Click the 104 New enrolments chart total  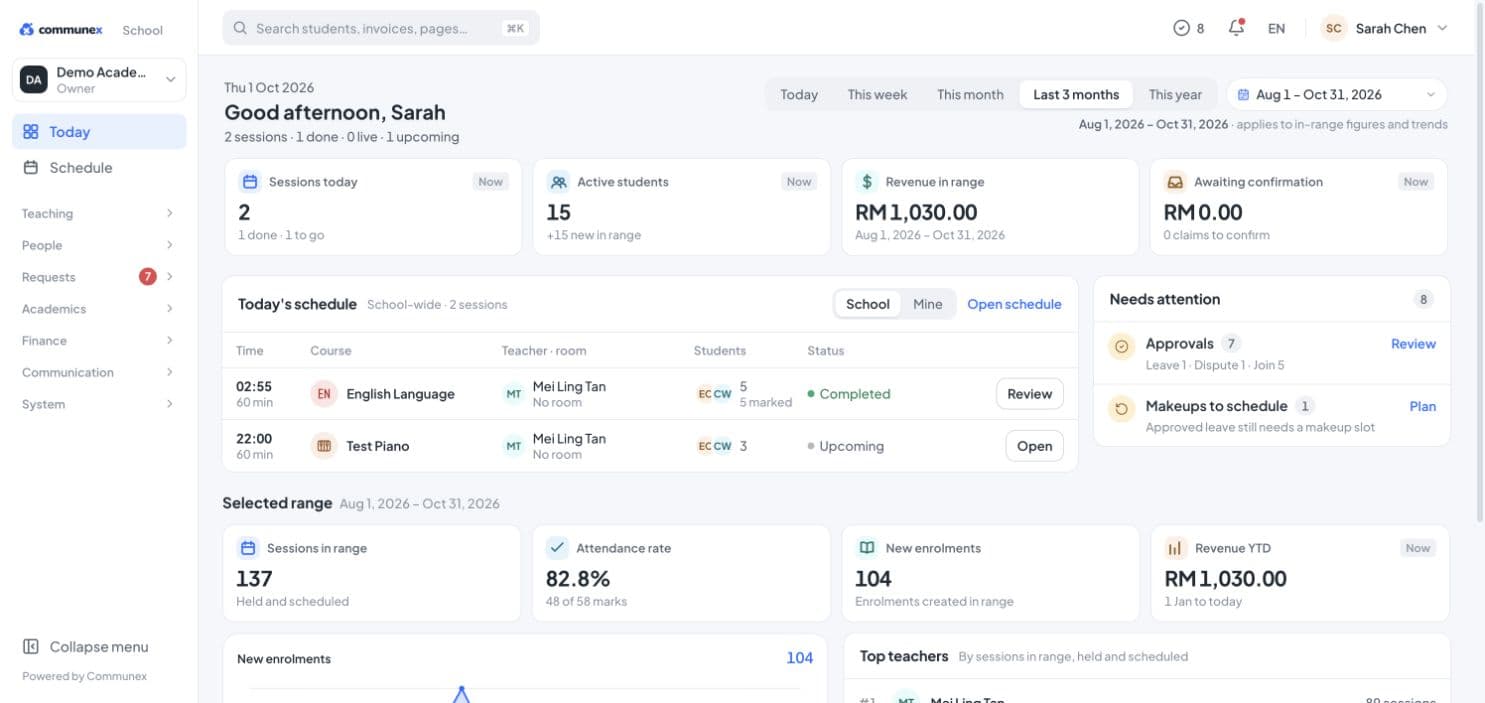[799, 658]
